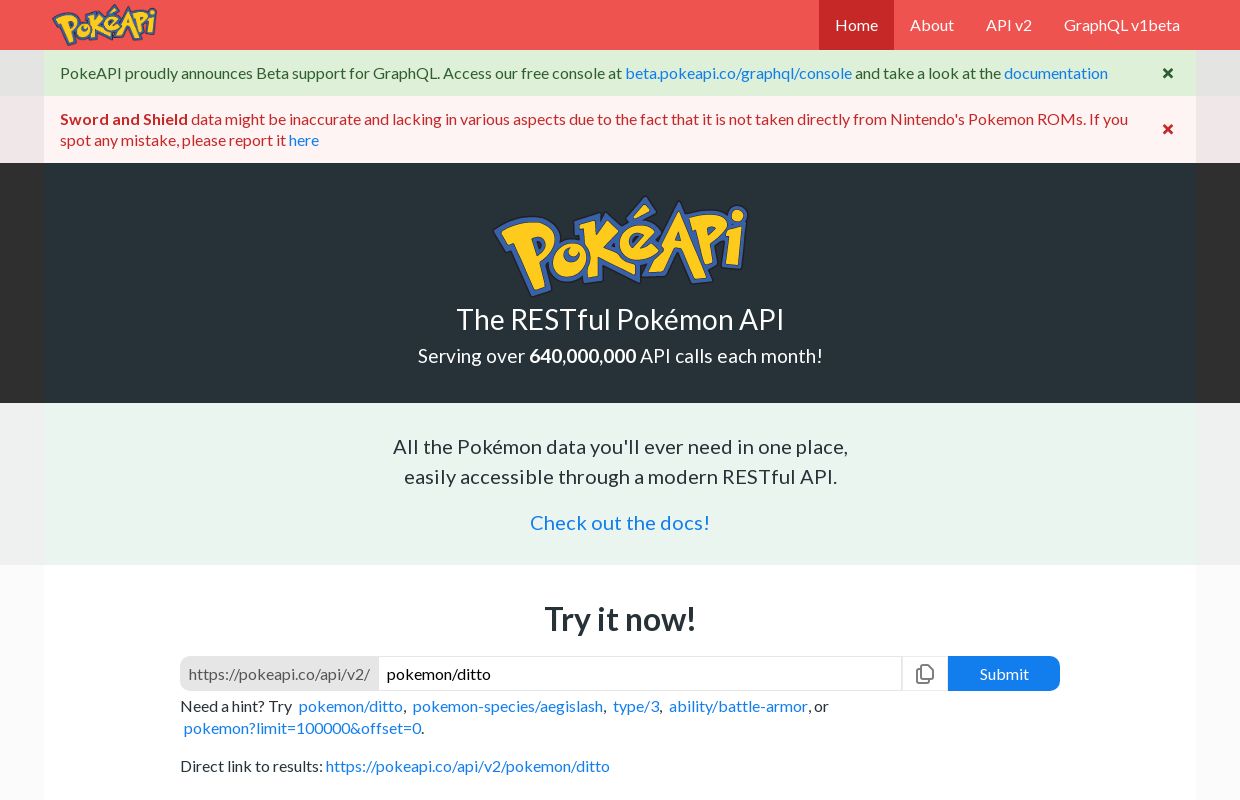
Task: Go to the About page
Action: 932,25
